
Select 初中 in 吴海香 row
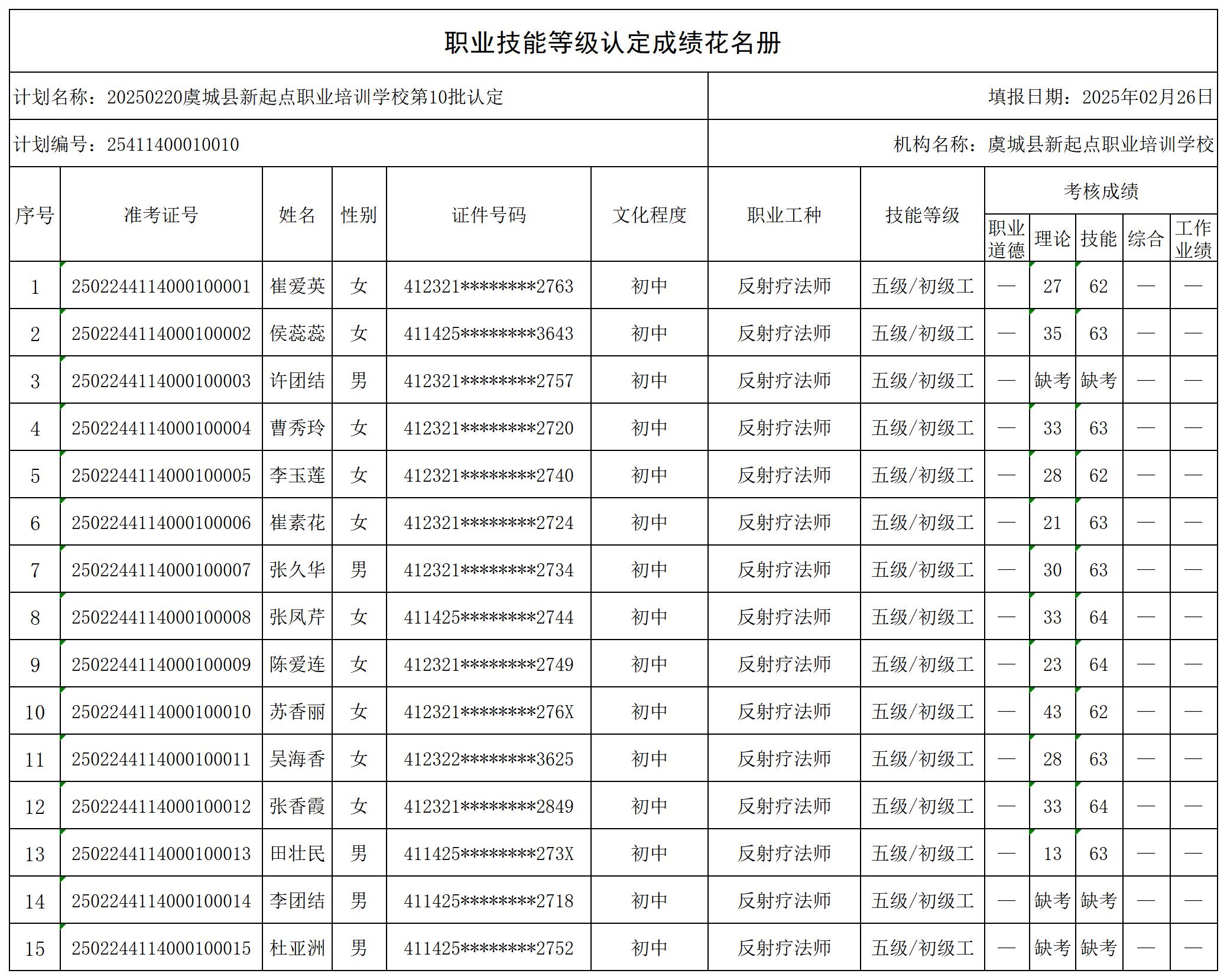pos(650,759)
